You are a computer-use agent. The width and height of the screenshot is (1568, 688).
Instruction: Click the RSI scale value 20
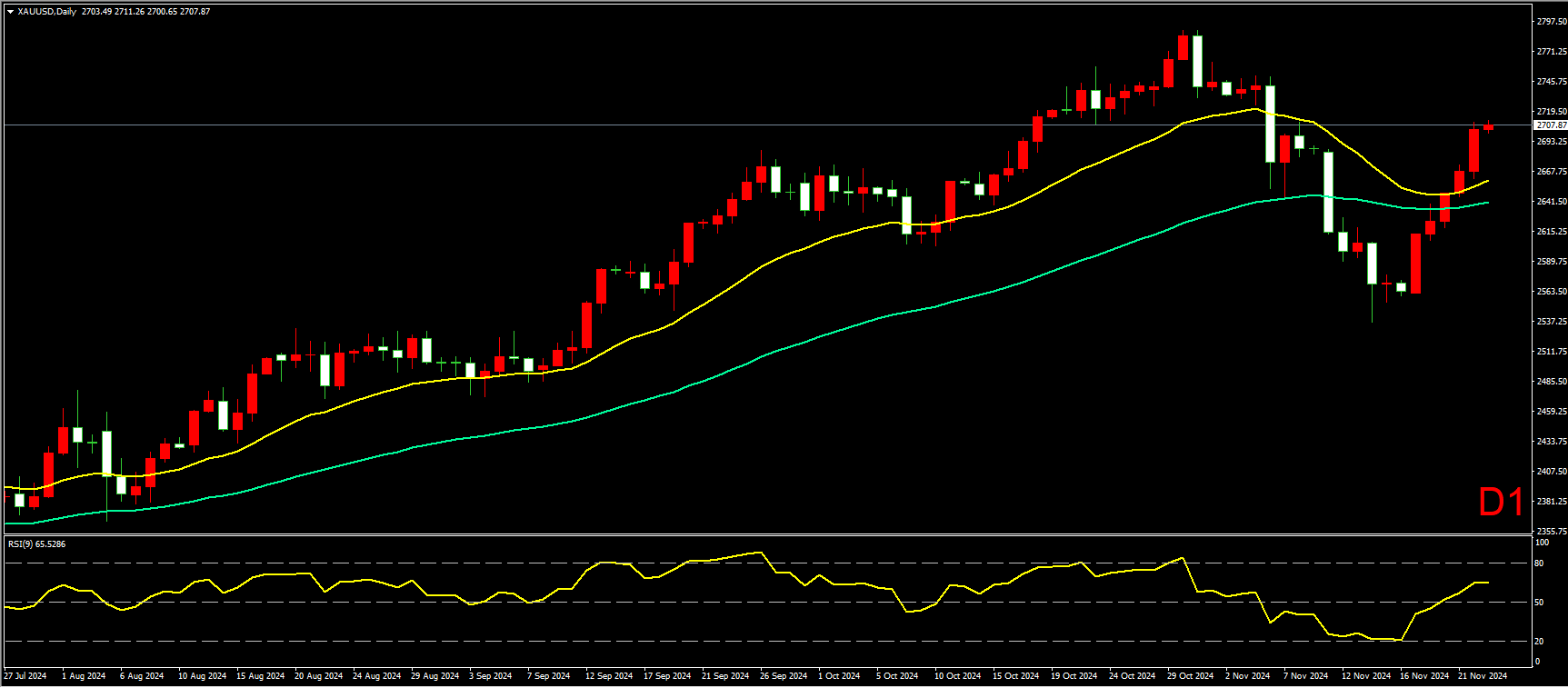1540,641
